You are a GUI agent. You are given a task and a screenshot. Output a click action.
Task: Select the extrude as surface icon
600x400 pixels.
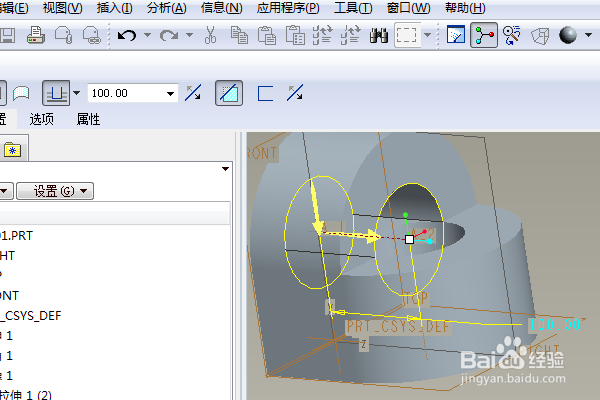coord(21,93)
